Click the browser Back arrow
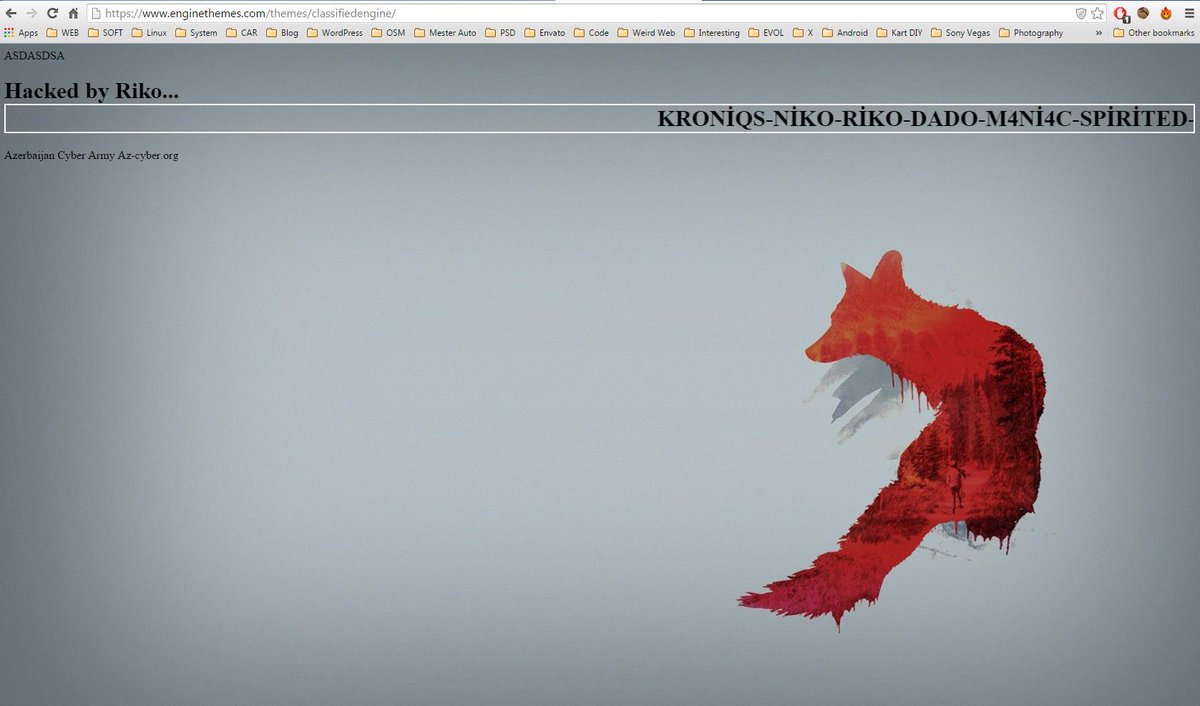 tap(11, 13)
